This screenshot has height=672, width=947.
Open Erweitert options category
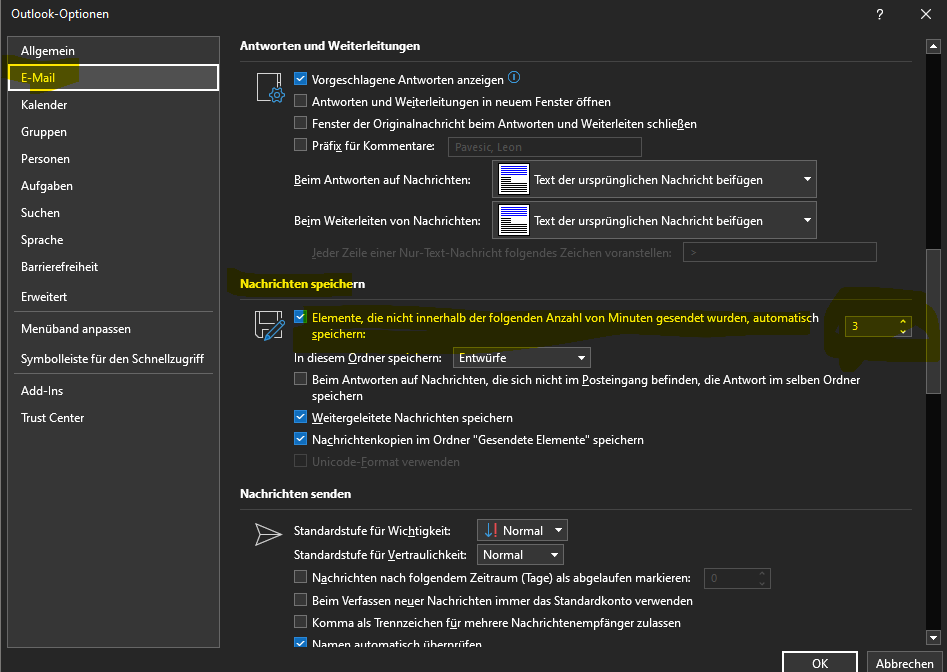(x=114, y=296)
